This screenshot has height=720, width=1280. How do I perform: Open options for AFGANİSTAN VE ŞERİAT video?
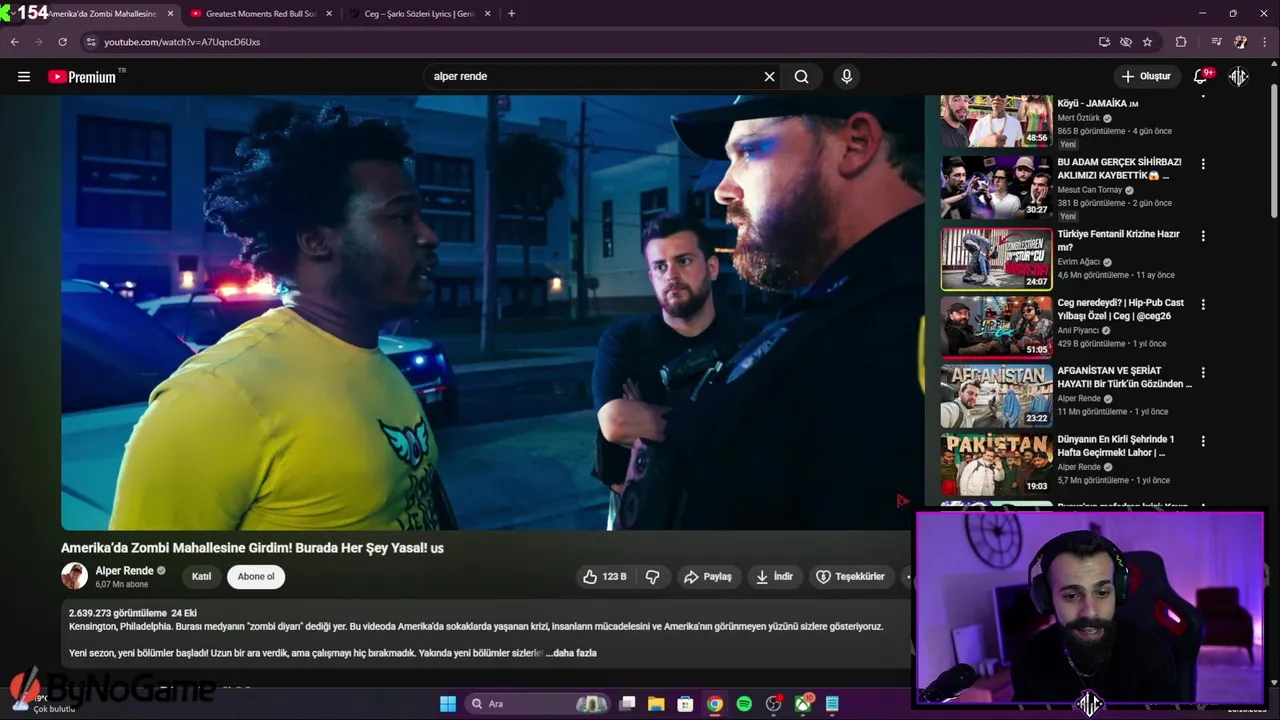click(1203, 372)
